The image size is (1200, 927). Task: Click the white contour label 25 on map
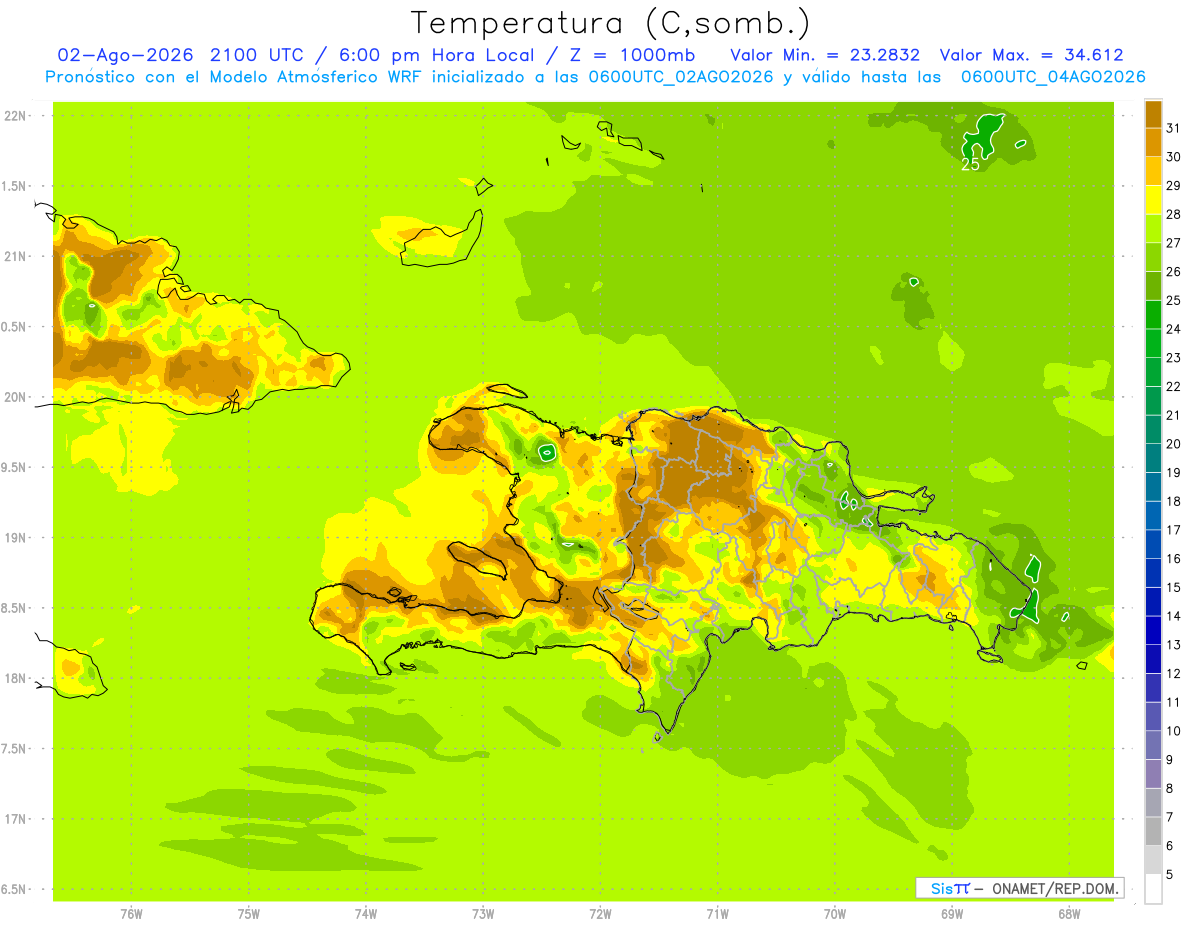[970, 165]
